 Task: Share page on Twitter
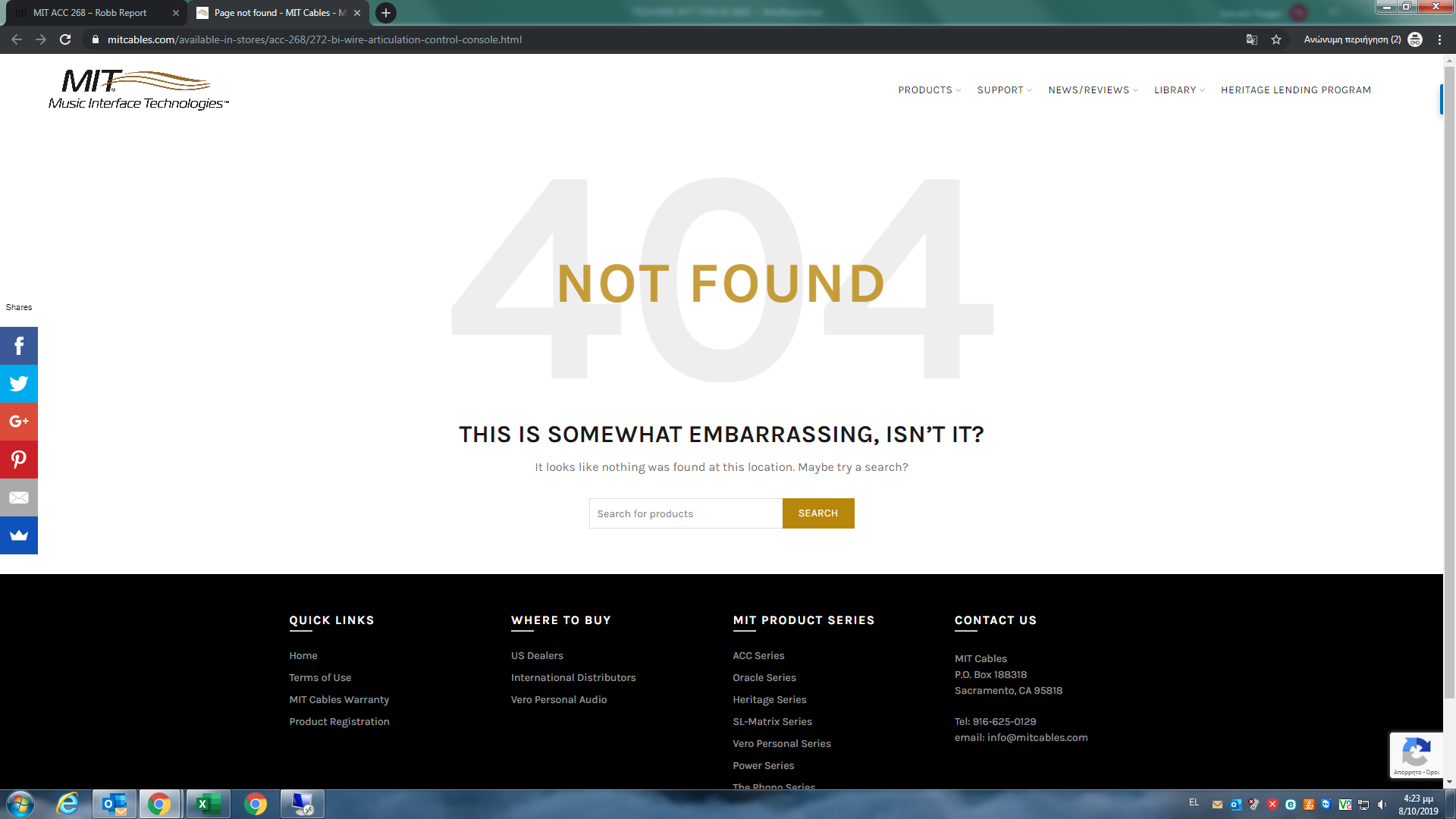coord(19,384)
